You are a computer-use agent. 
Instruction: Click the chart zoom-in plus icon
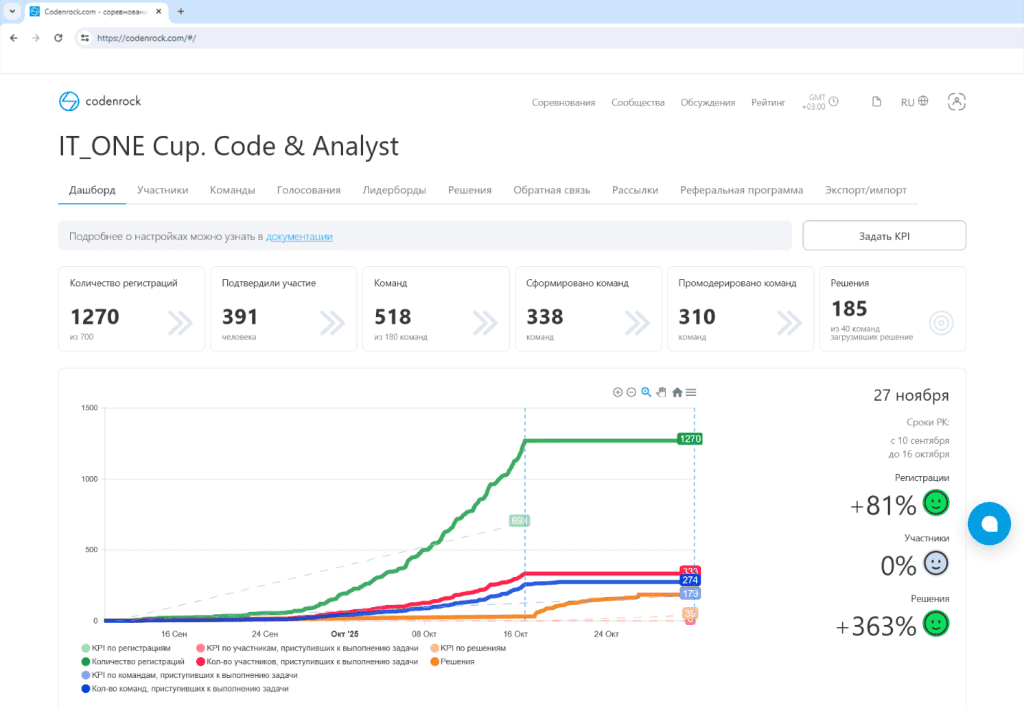tap(617, 392)
